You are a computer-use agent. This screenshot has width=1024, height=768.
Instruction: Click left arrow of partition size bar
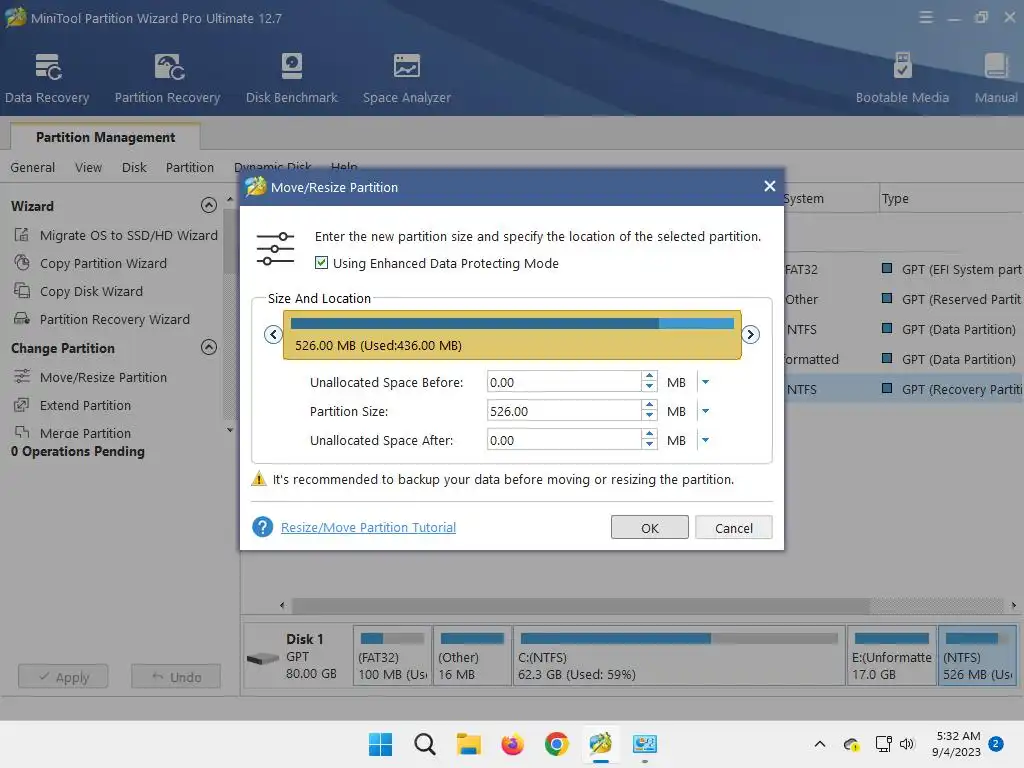(273, 334)
